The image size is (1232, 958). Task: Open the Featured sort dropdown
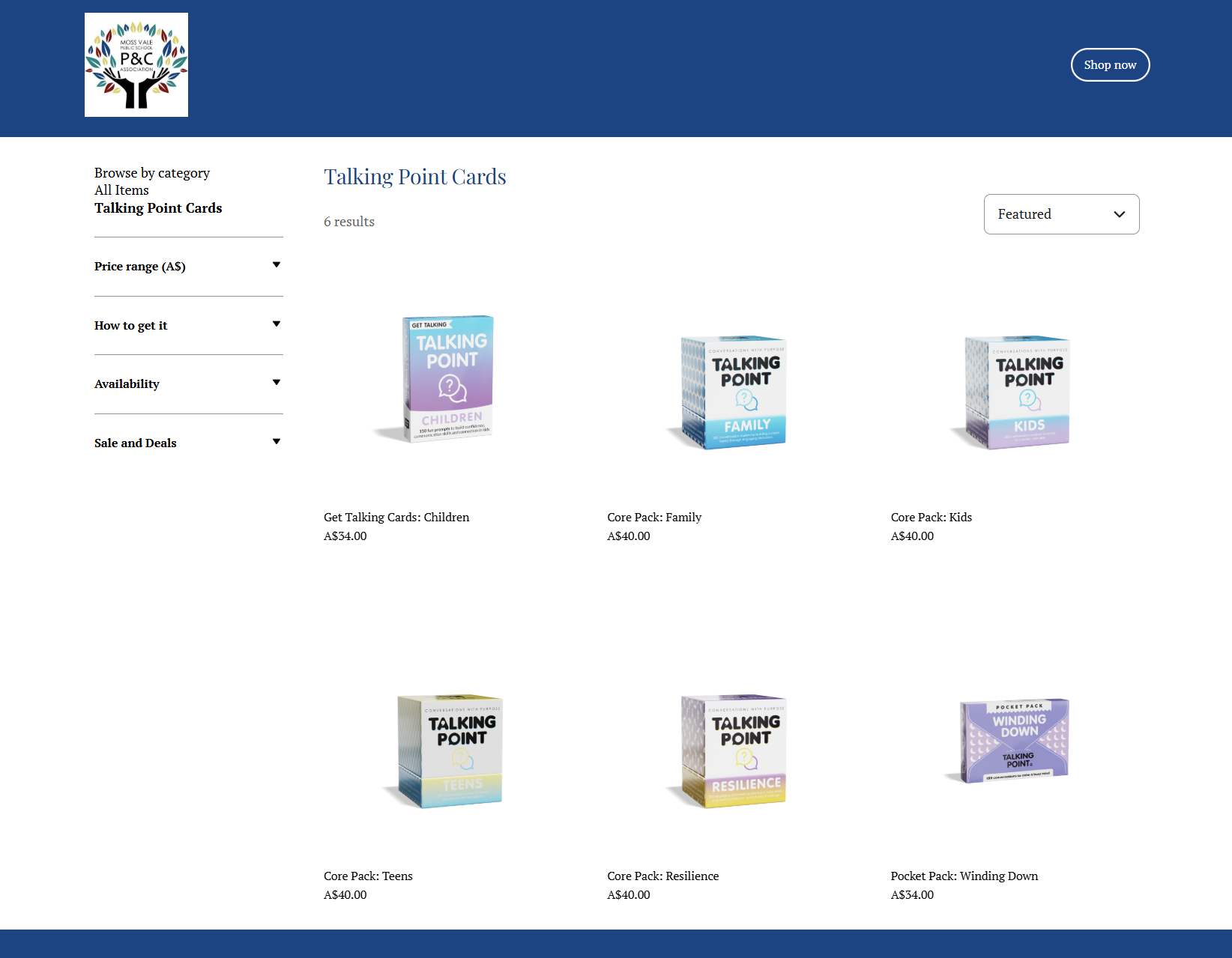pos(1060,214)
